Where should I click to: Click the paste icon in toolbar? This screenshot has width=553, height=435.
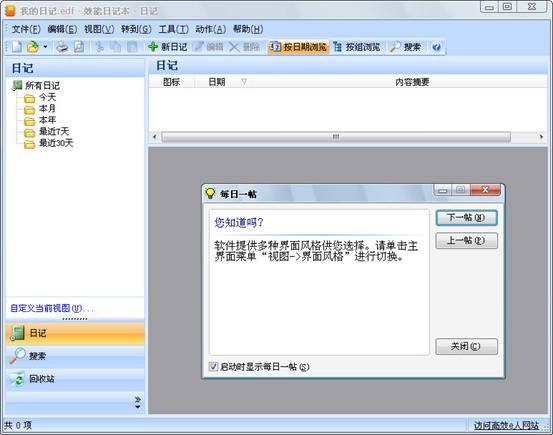pos(132,47)
